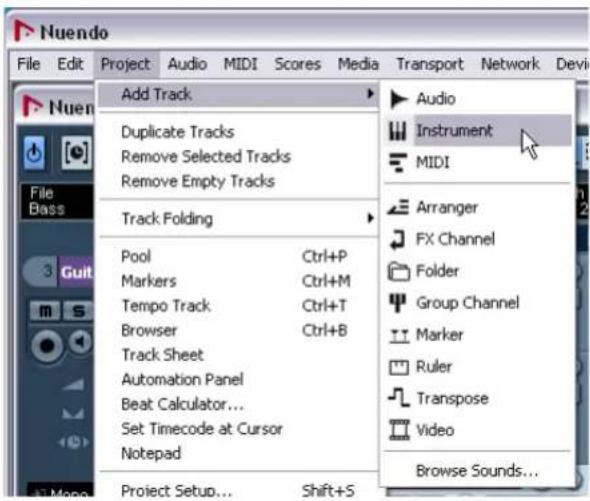Toggle the monitor speaker button
The height and width of the screenshot is (501, 590).
tap(81, 343)
